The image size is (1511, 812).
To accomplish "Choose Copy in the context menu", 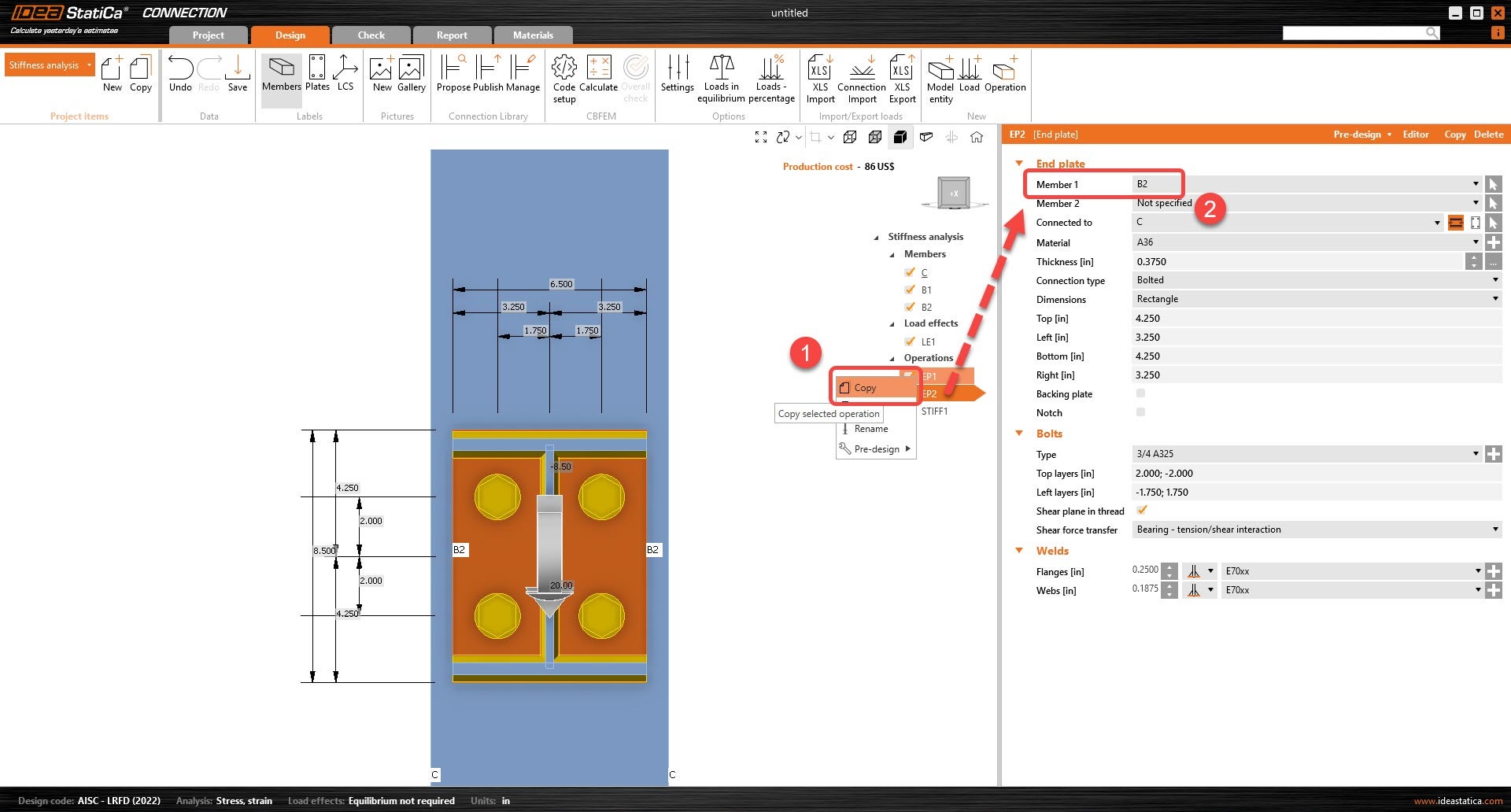I will (x=865, y=388).
